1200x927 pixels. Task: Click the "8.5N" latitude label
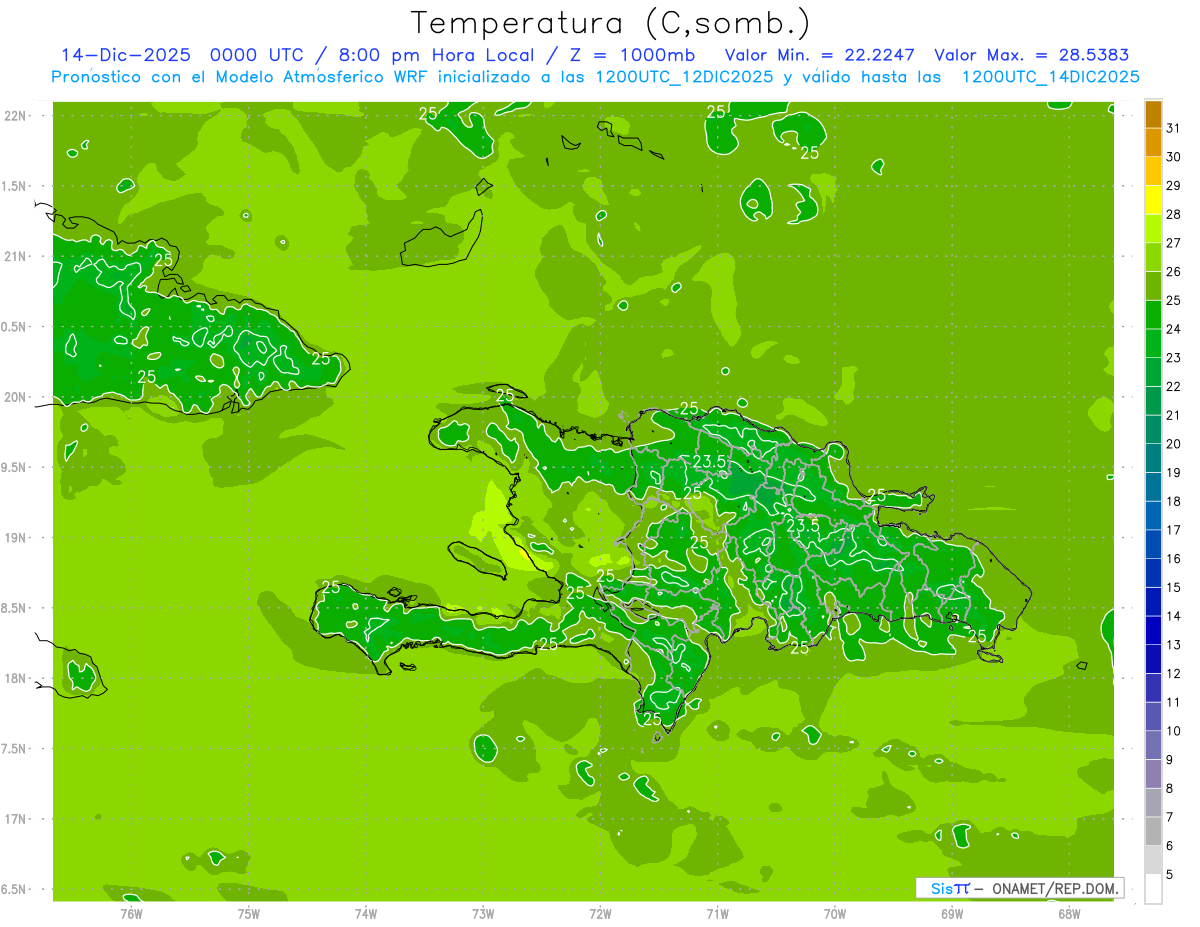[x=16, y=608]
